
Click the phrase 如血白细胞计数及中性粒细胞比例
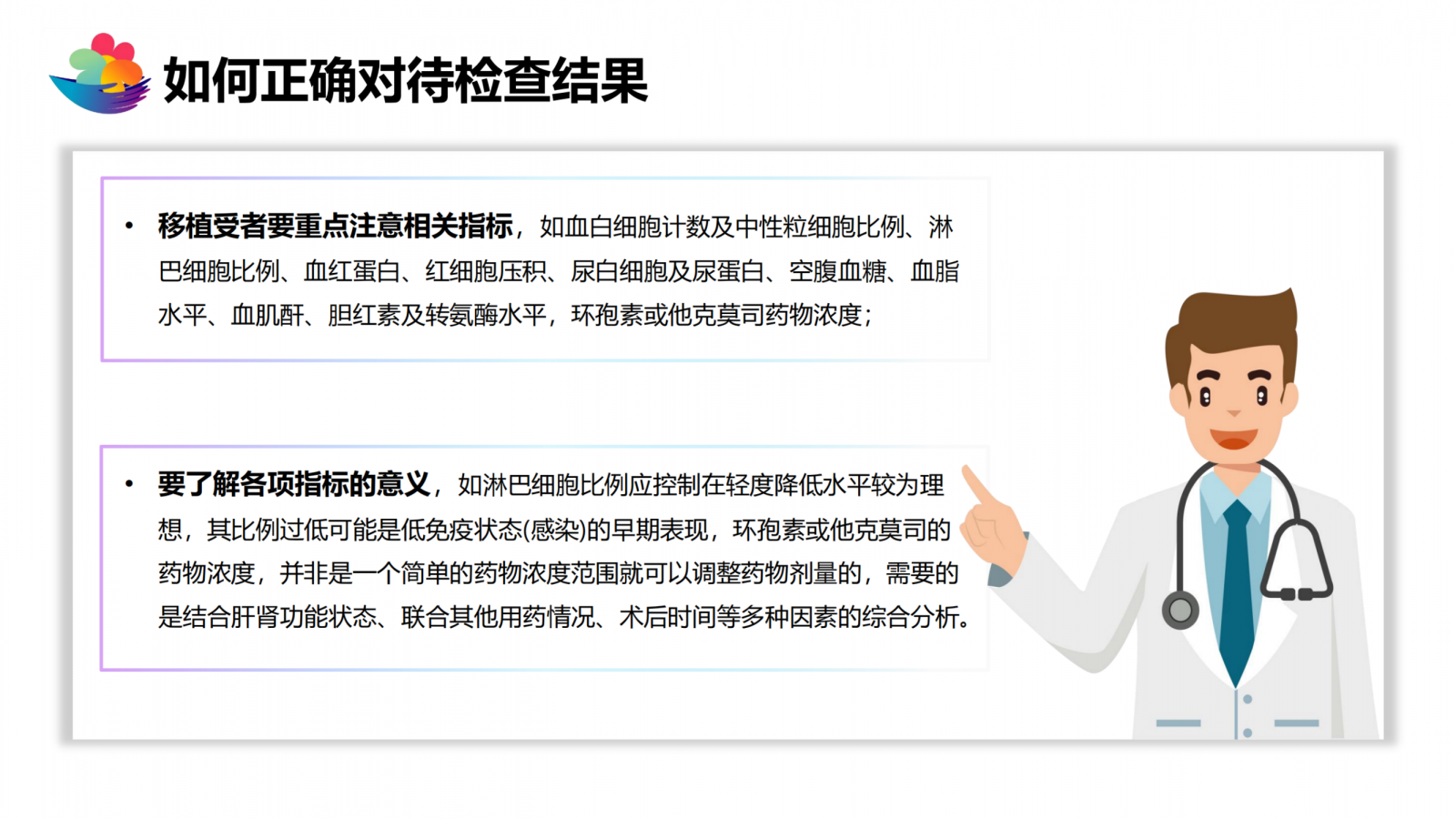(x=723, y=227)
